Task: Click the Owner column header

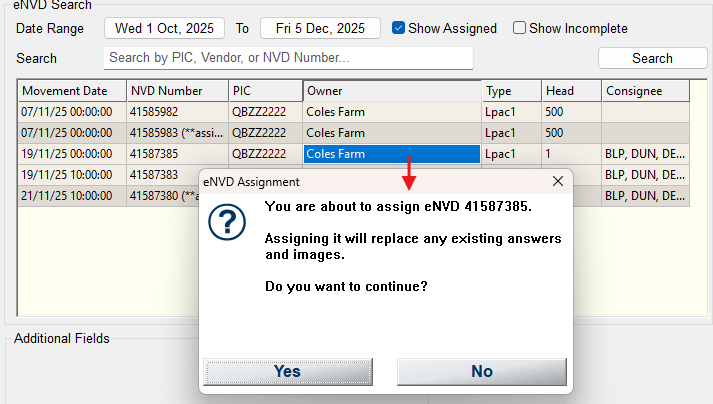Action: click(x=391, y=91)
